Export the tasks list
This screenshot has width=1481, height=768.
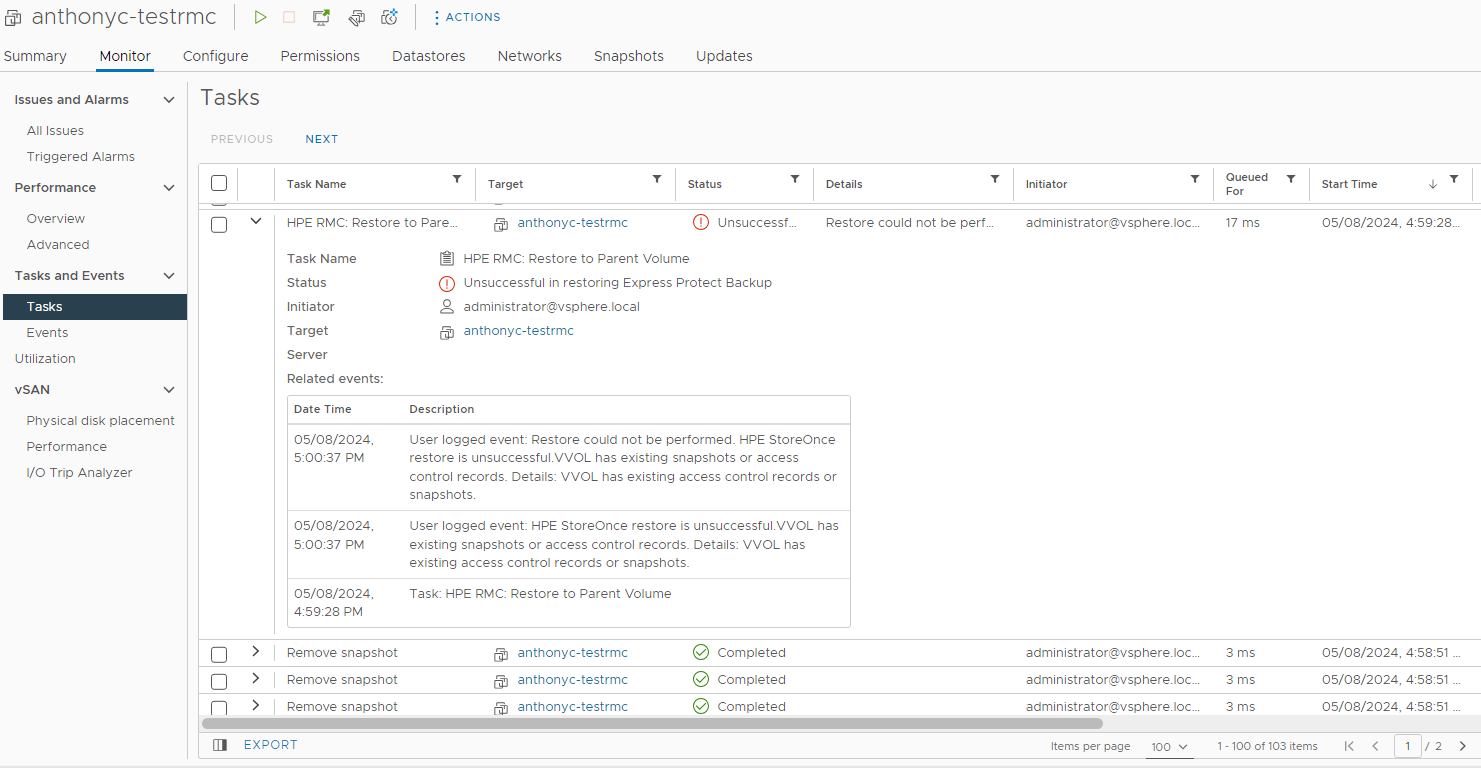click(271, 745)
